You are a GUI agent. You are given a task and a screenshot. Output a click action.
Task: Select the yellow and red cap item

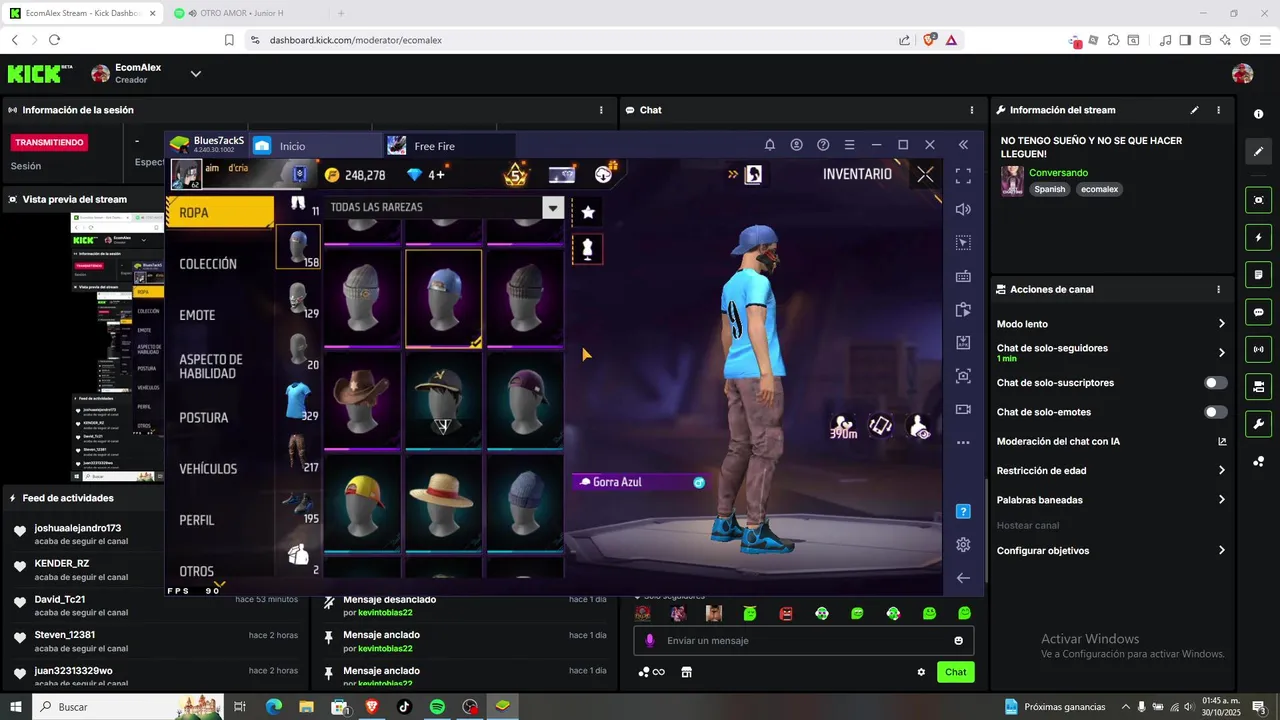click(361, 503)
